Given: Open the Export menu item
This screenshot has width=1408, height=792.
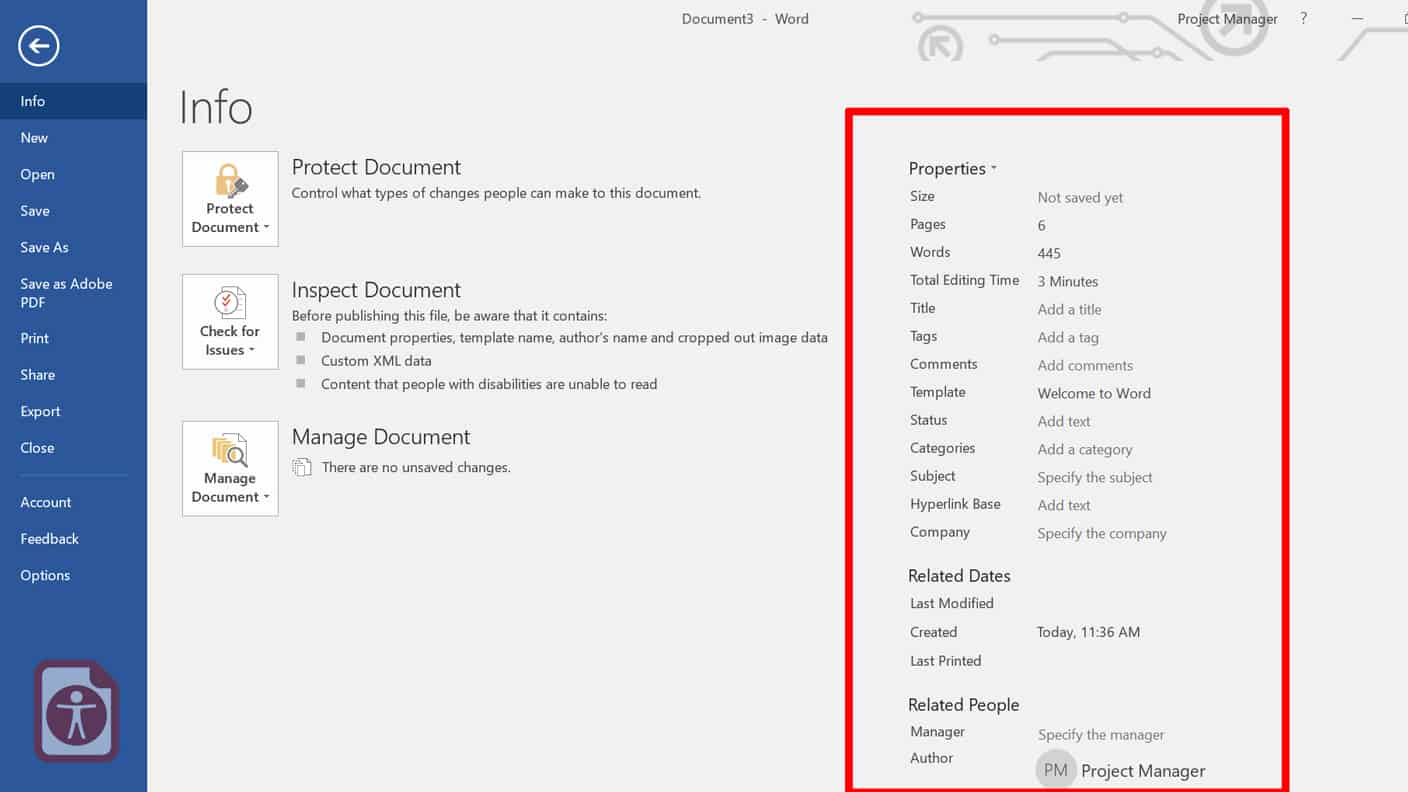Looking at the screenshot, I should [40, 411].
